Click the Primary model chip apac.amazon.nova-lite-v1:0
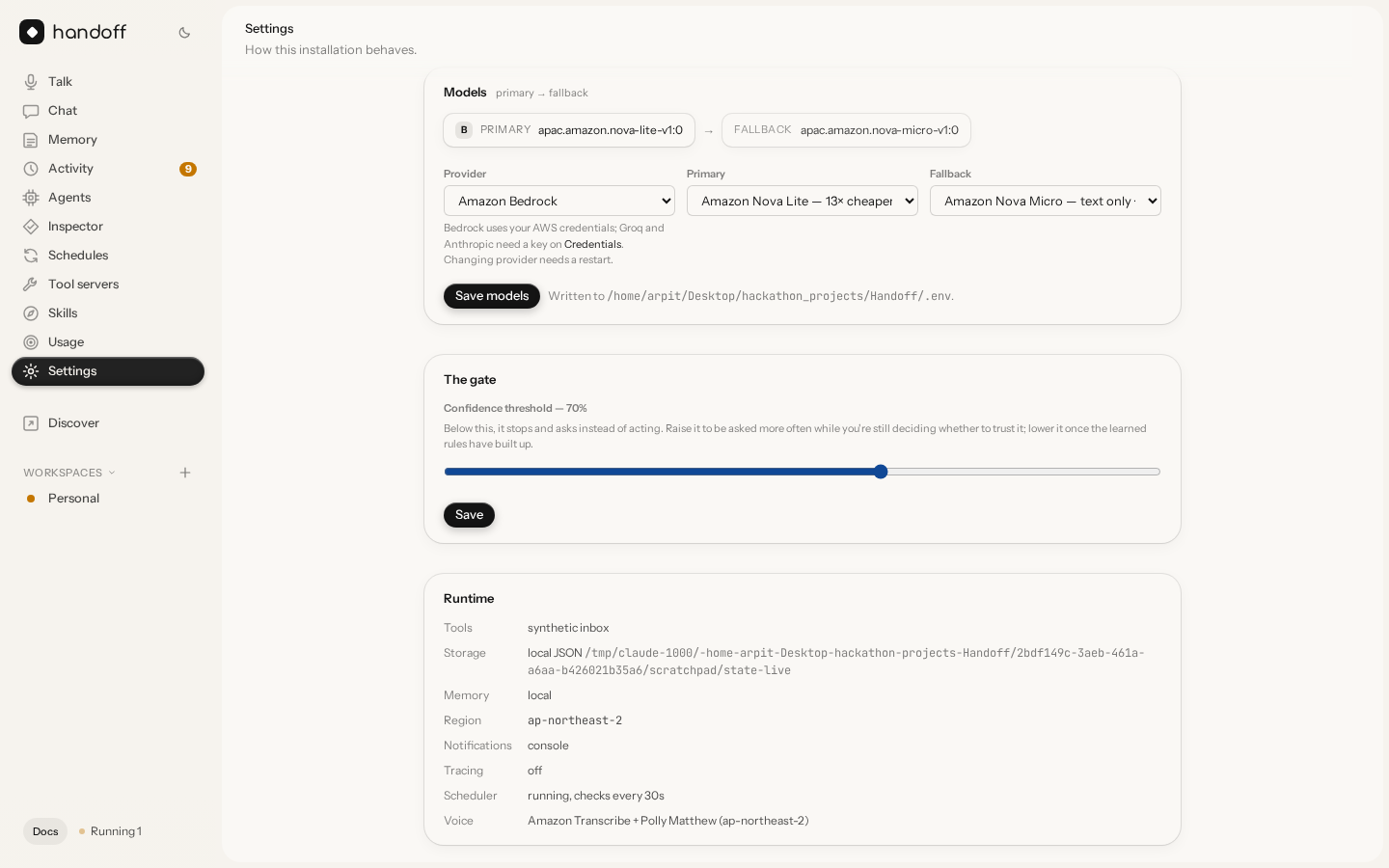 pos(569,130)
